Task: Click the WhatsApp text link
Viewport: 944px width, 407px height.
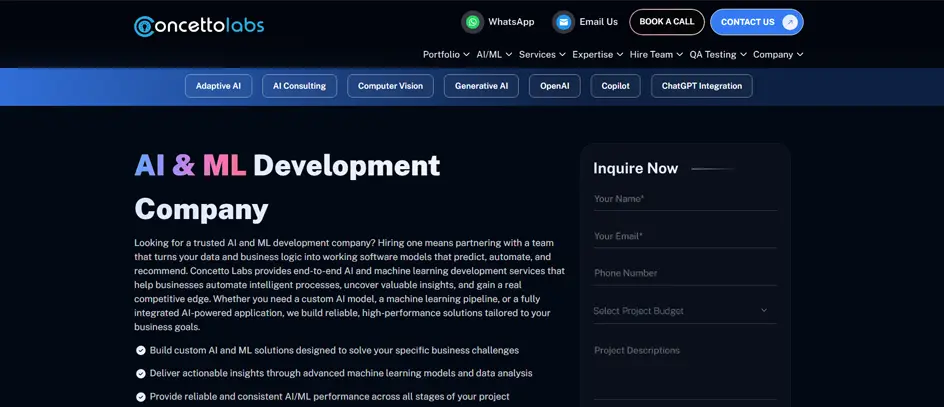Action: point(511,22)
